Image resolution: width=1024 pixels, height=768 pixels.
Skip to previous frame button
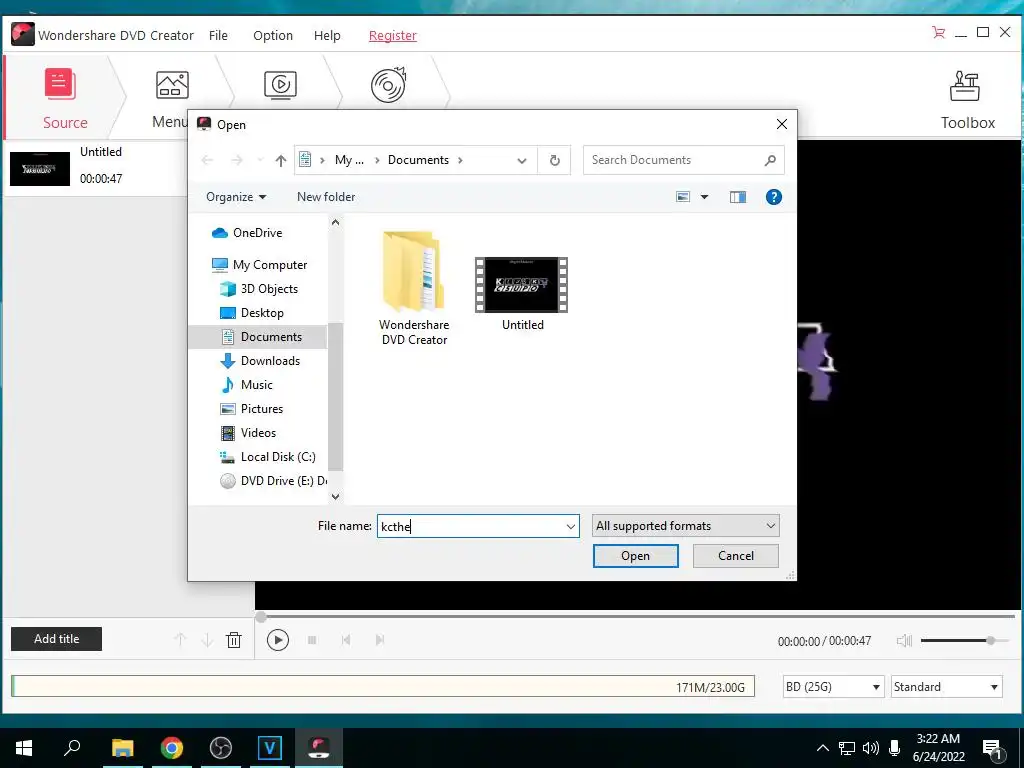(x=346, y=640)
